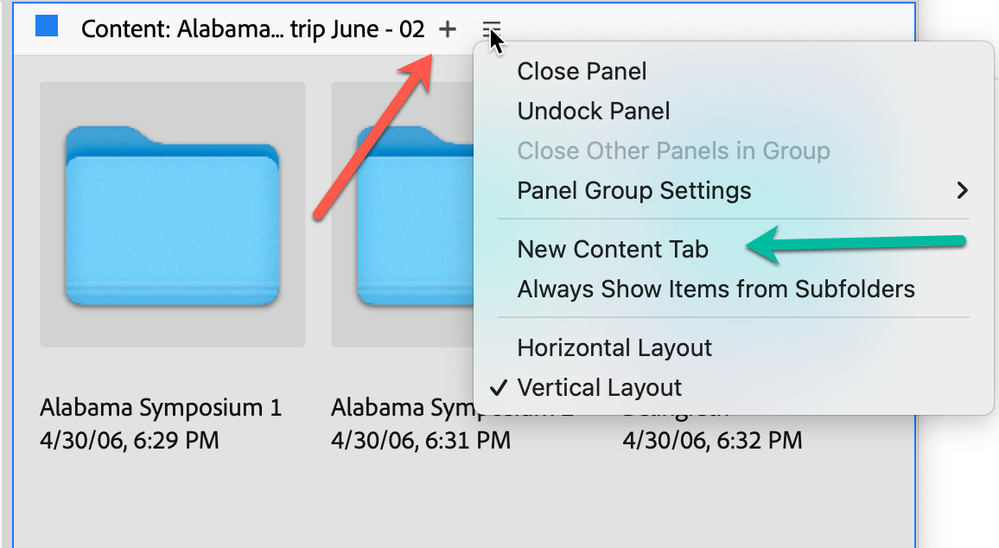This screenshot has height=548, width=999.
Task: Expand the submenu chevron for Panel Group Settings
Action: pos(962,190)
